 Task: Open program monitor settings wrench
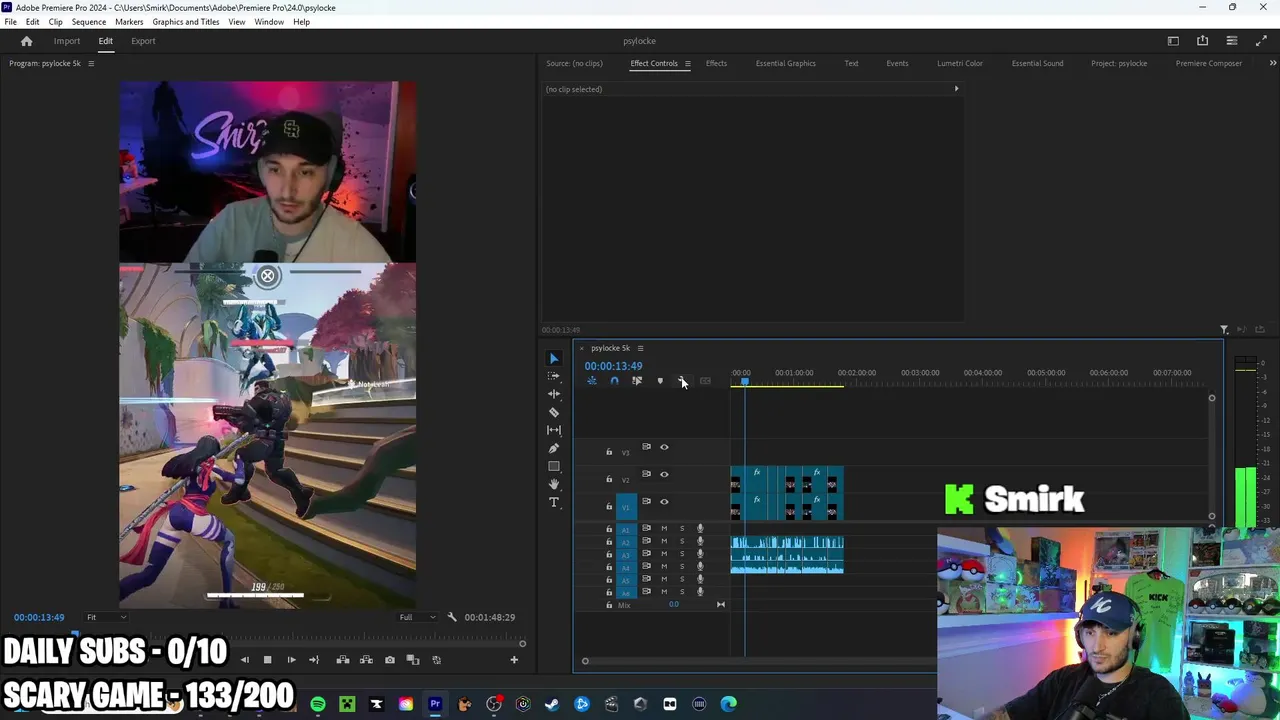tap(452, 617)
